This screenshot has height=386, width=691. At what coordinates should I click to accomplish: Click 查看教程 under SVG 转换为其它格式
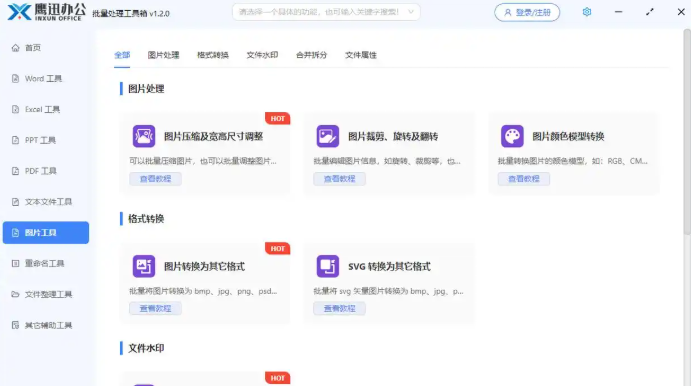coord(339,308)
